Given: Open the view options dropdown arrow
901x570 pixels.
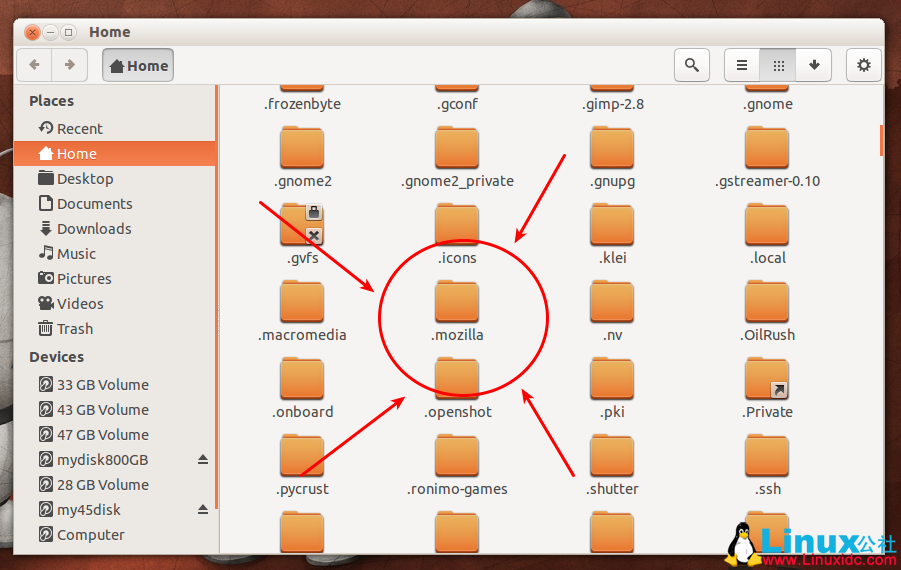Looking at the screenshot, I should tap(814, 65).
